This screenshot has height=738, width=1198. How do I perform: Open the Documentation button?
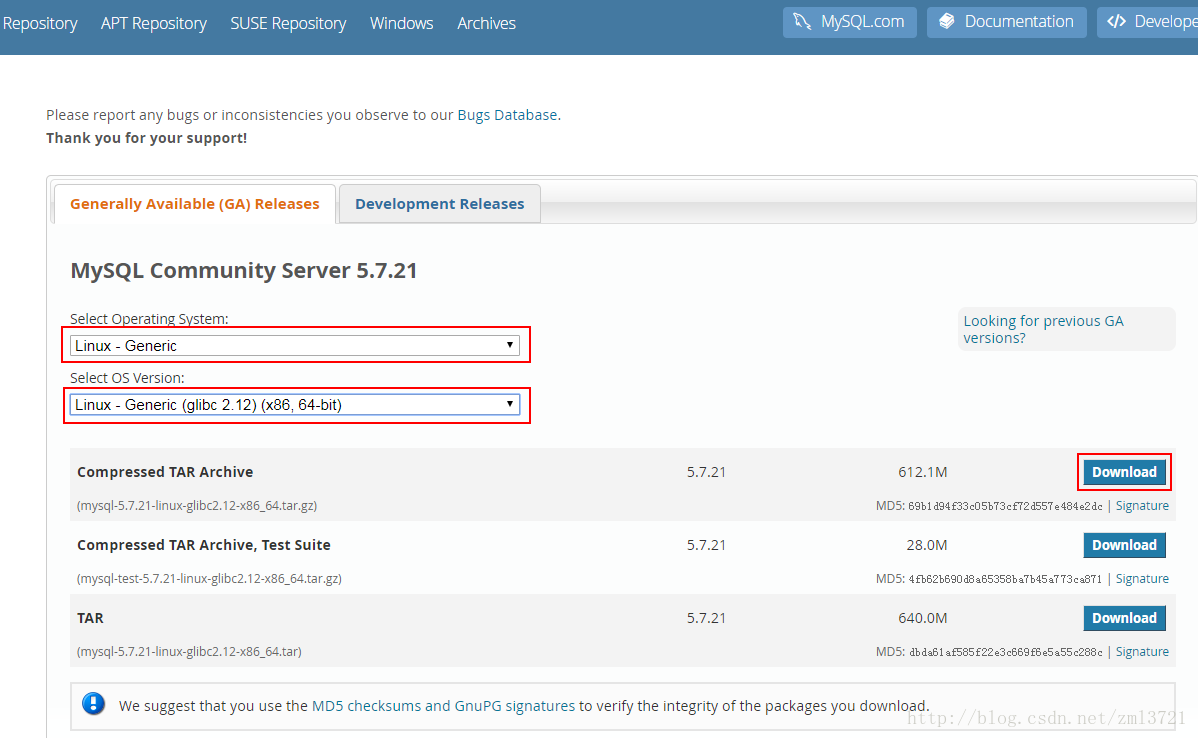tap(1006, 22)
